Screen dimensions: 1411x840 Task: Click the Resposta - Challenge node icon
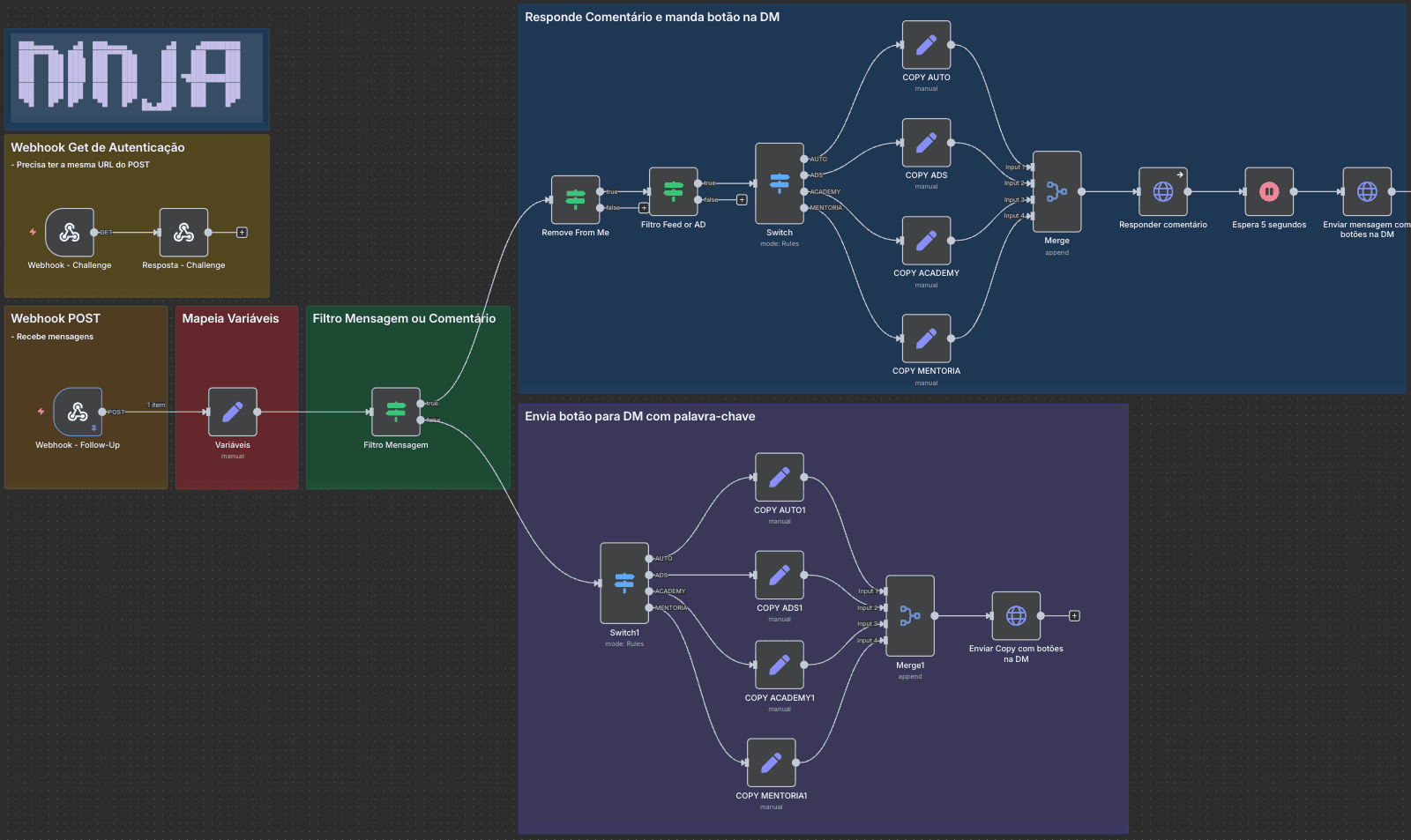(x=183, y=233)
